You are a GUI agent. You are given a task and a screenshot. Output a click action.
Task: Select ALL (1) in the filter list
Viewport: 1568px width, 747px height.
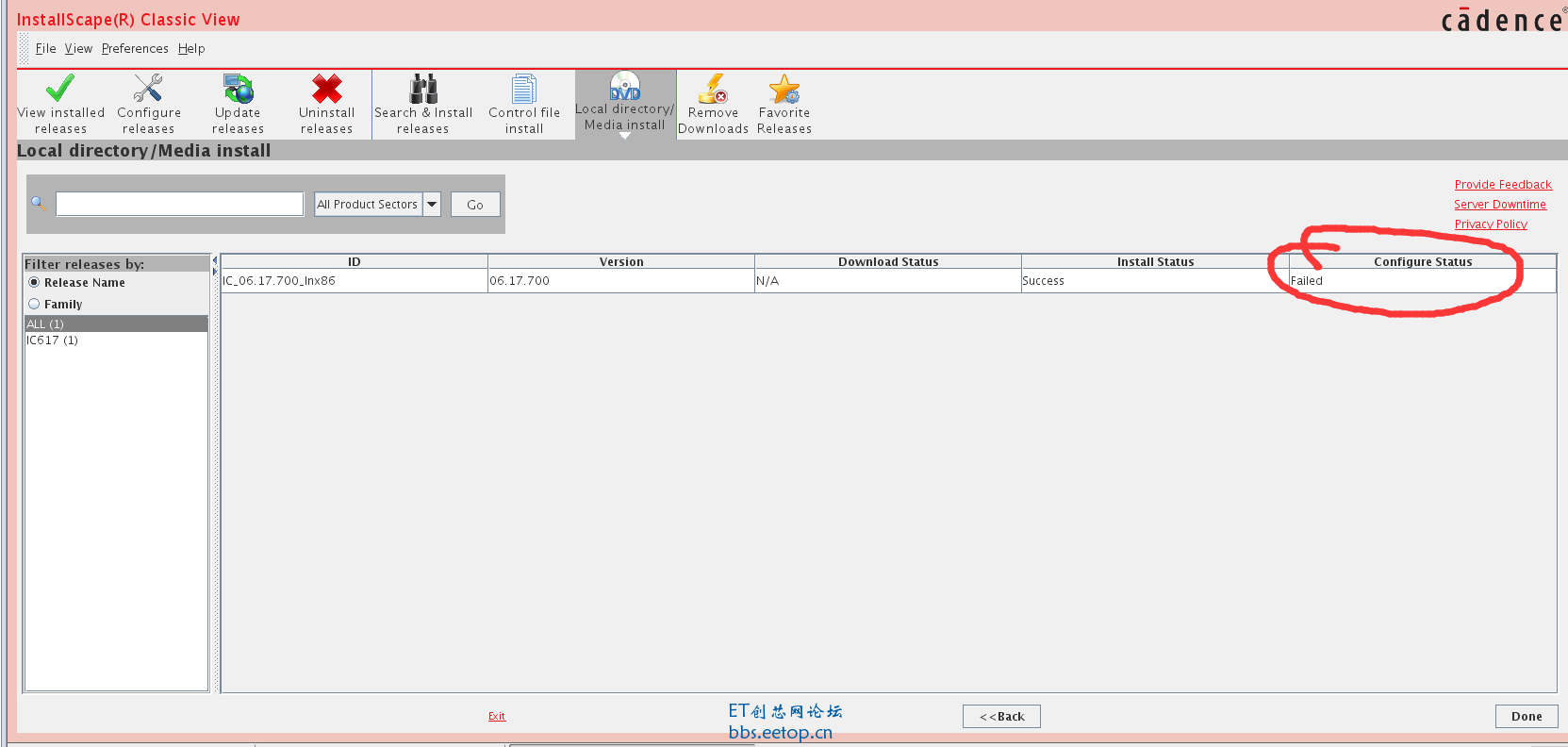(116, 324)
